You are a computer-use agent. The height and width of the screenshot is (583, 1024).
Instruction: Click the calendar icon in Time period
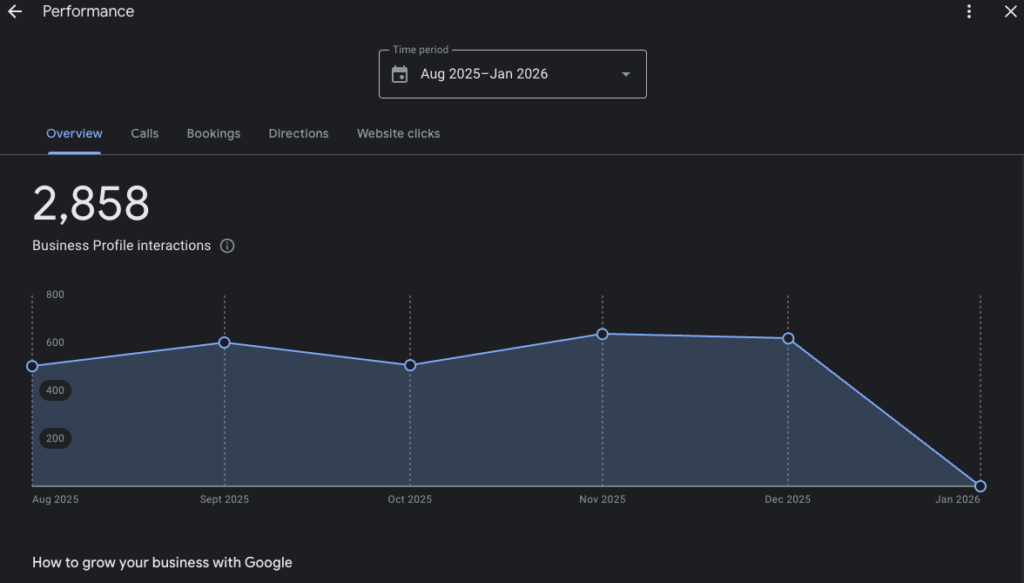tap(400, 74)
